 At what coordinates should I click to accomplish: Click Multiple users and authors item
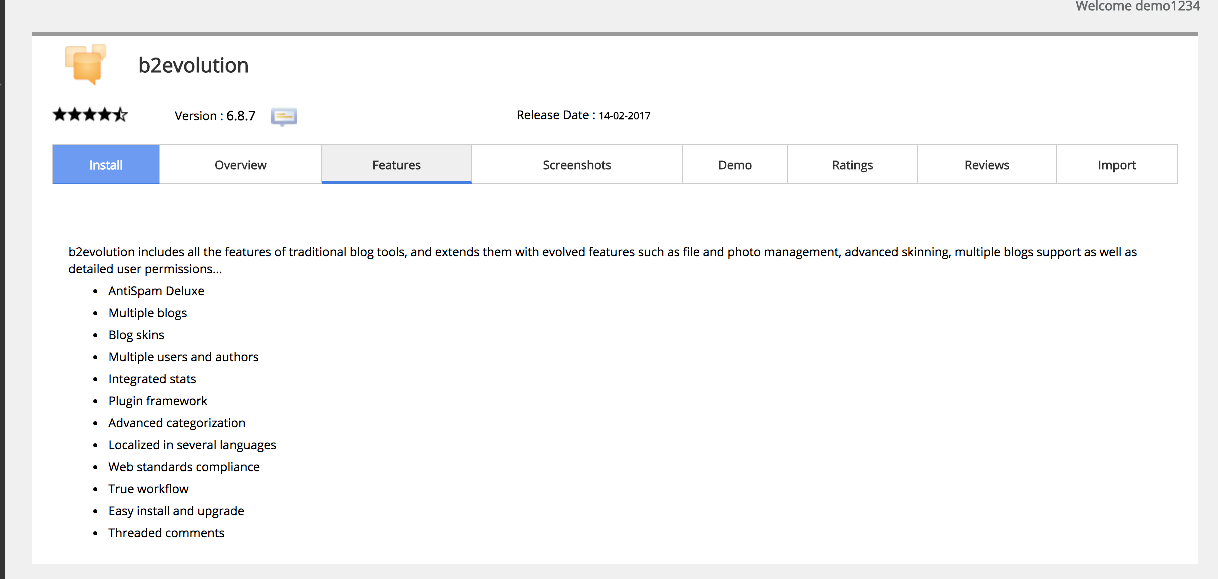click(x=184, y=357)
